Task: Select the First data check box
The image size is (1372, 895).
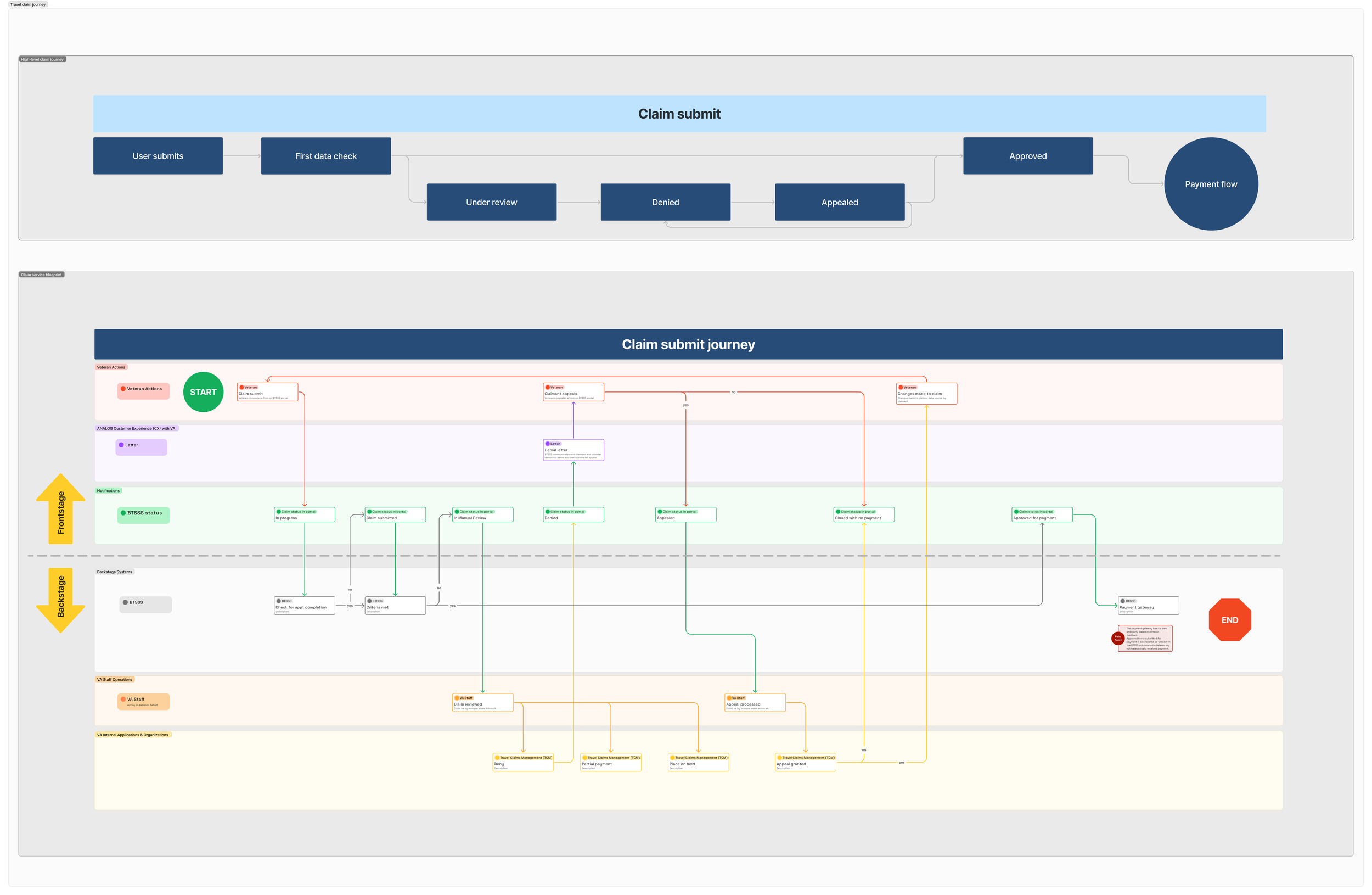Action: pos(325,156)
